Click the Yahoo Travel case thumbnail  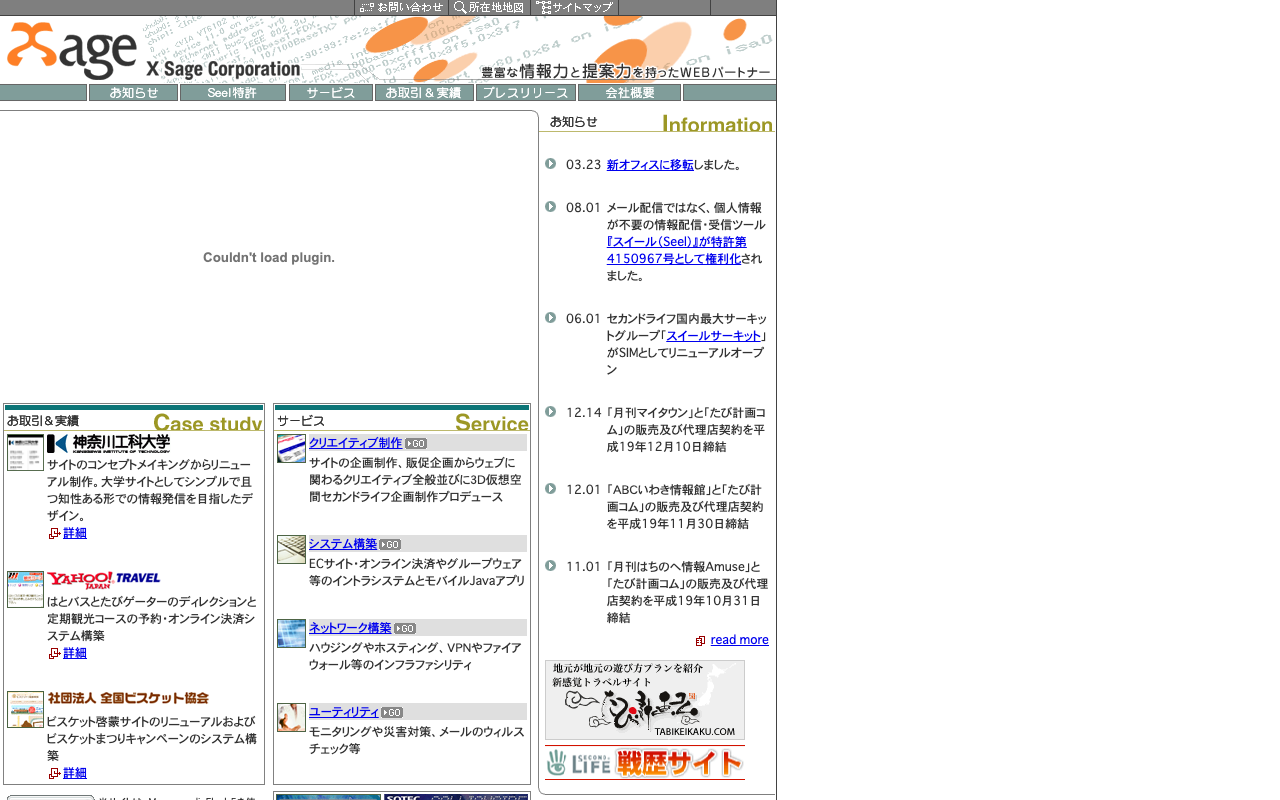click(x=25, y=589)
